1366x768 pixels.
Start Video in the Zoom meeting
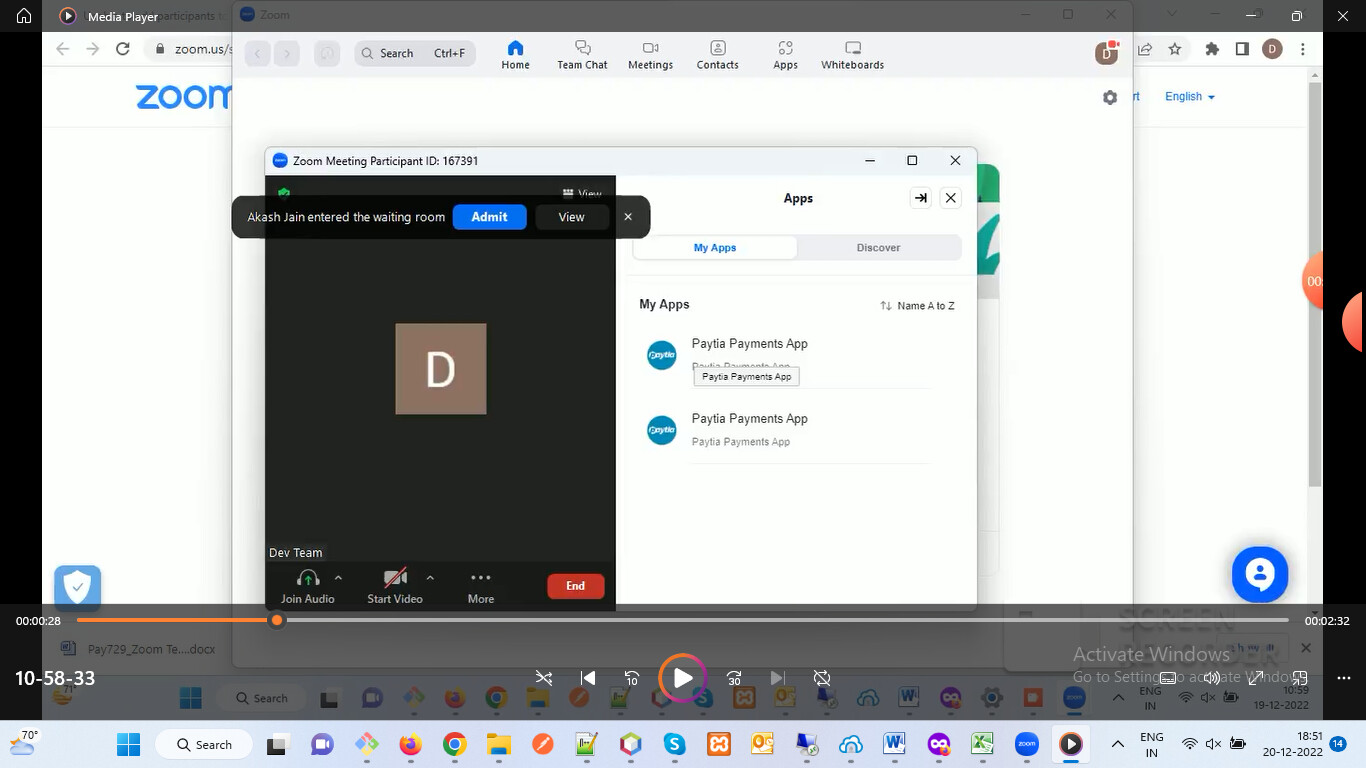395,587
